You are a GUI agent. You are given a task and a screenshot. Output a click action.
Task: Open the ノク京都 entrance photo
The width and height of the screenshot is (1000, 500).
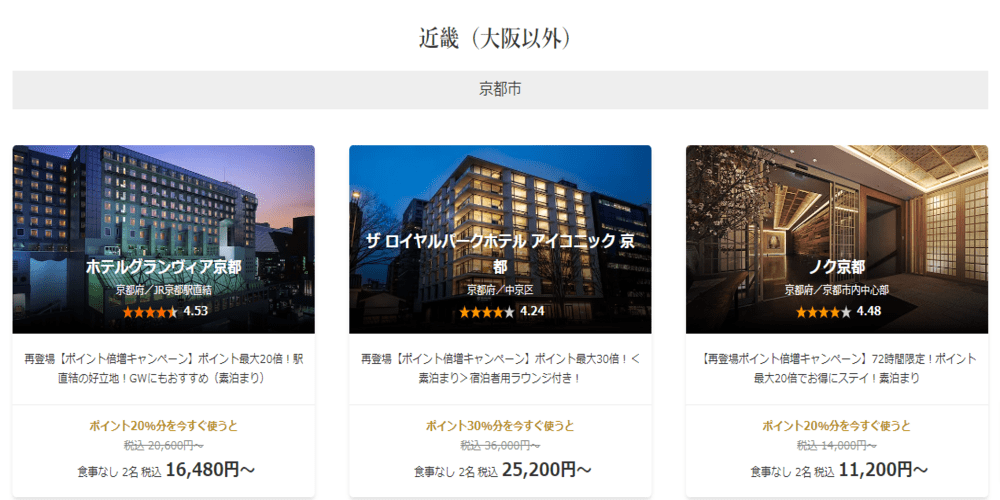[x=837, y=239]
